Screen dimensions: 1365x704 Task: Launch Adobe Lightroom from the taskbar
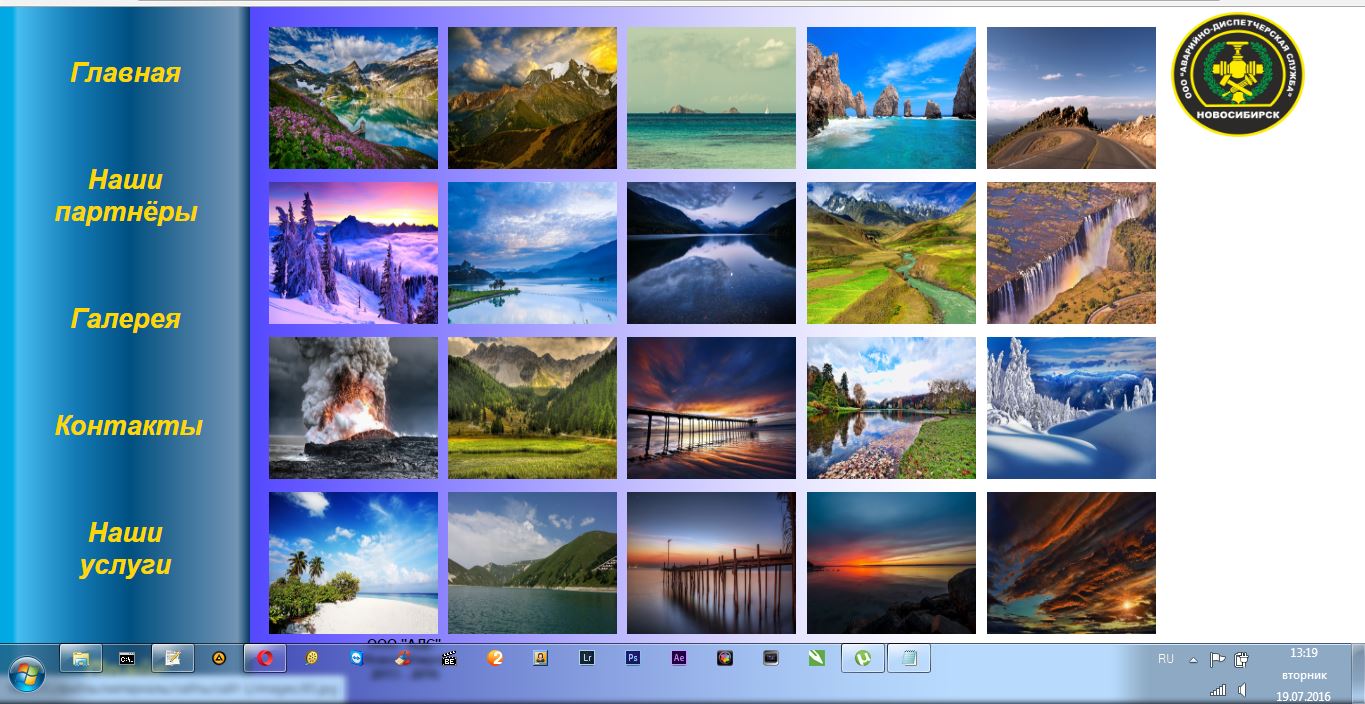pos(587,658)
